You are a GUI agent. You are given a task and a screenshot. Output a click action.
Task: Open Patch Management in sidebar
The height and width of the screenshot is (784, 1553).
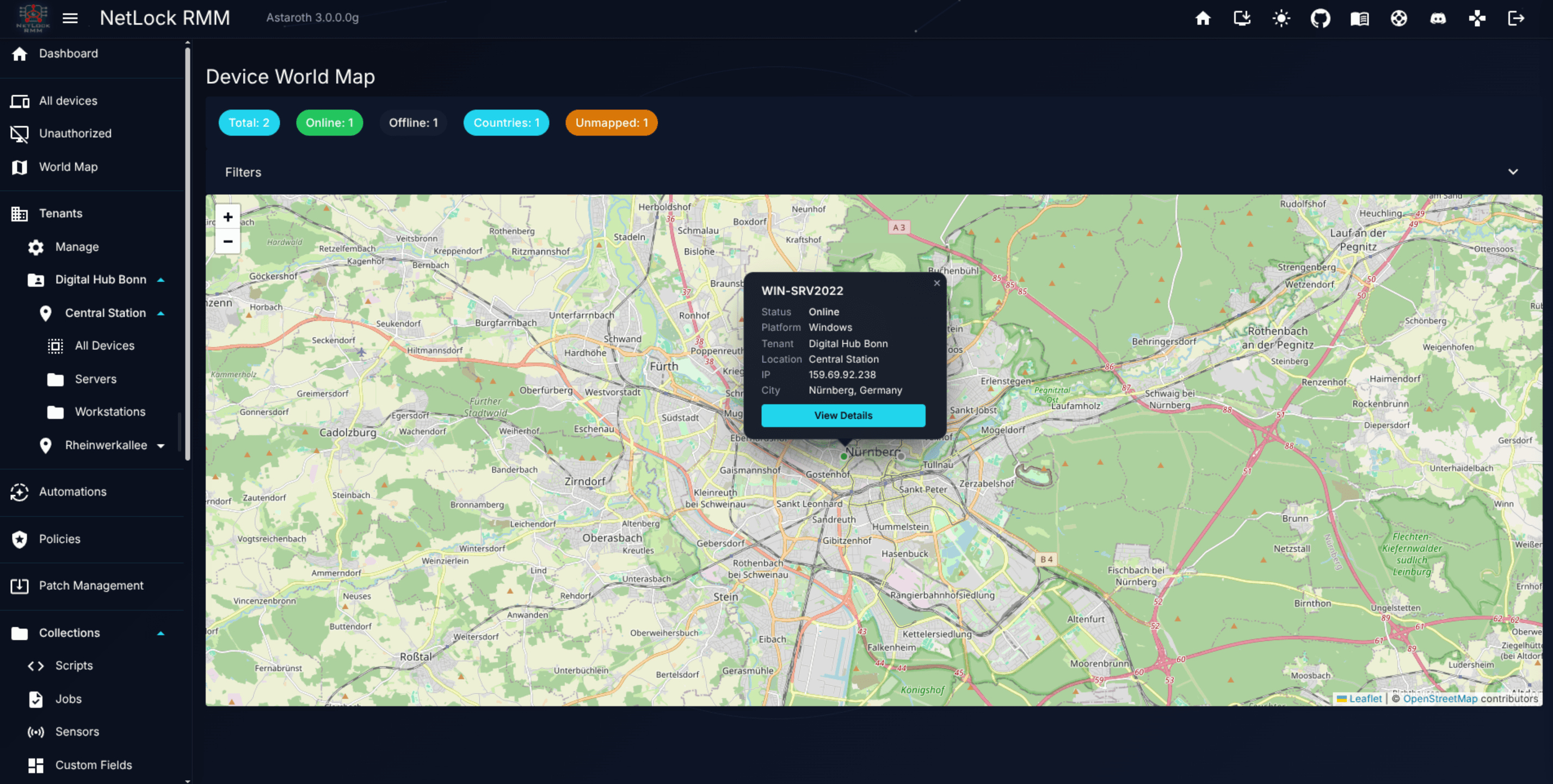pyautogui.click(x=91, y=586)
